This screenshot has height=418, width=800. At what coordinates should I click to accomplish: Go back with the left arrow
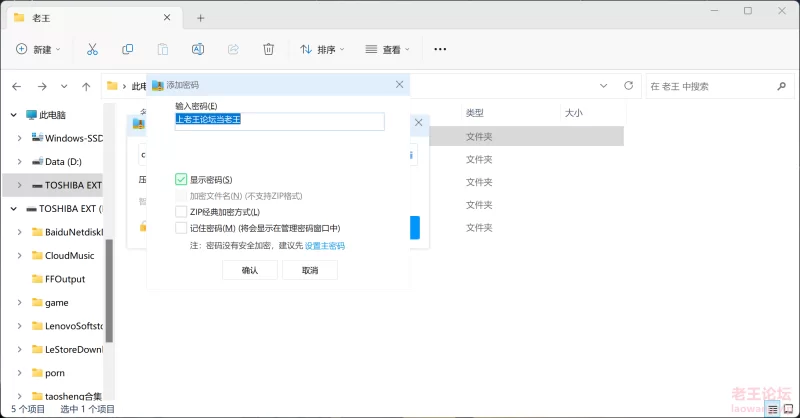16,86
